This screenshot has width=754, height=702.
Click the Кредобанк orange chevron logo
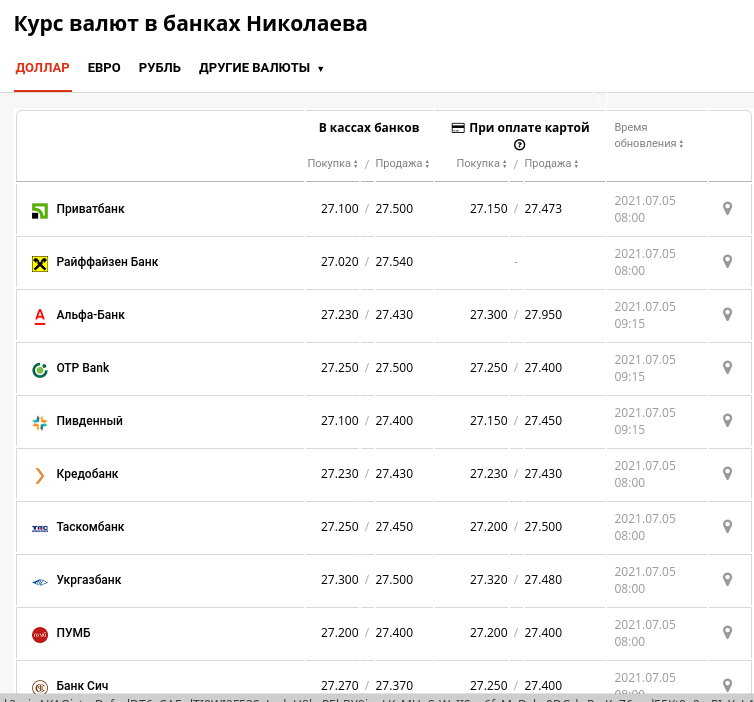coord(40,476)
